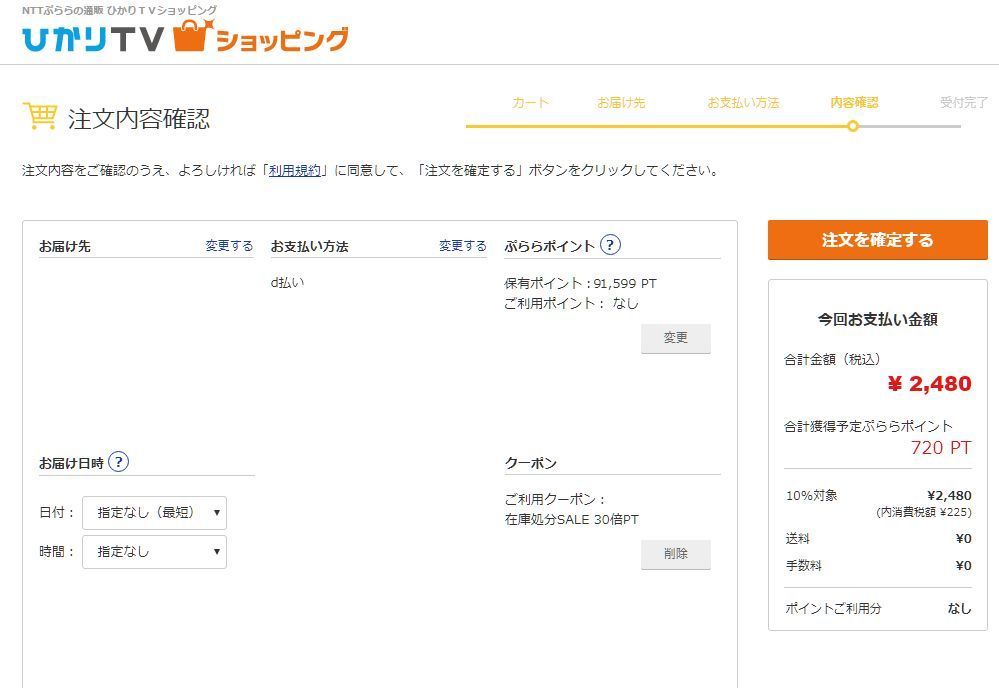Click the ショッピング logo text
The image size is (999, 688).
[282, 40]
